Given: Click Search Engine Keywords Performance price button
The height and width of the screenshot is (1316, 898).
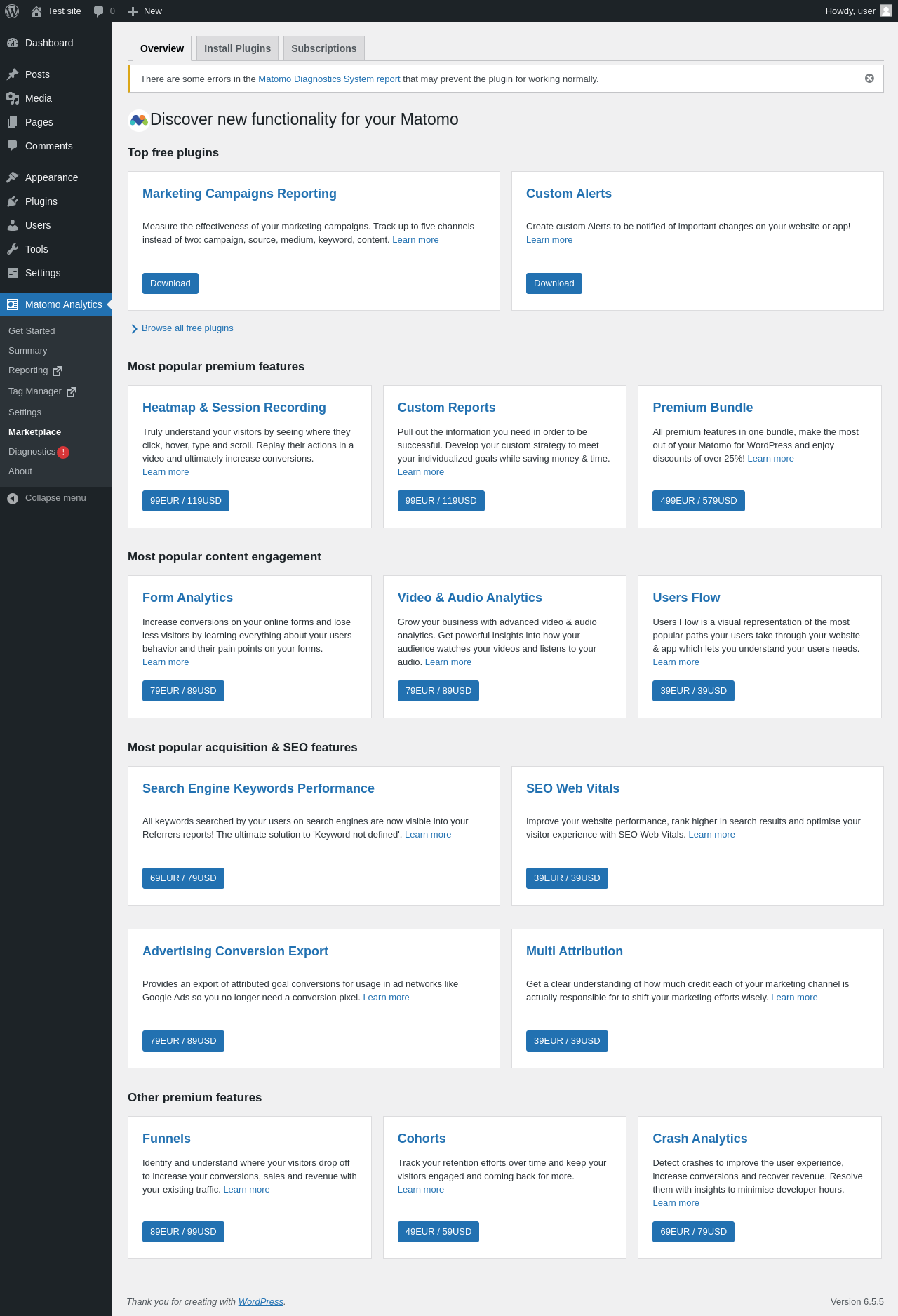Looking at the screenshot, I should click(183, 878).
